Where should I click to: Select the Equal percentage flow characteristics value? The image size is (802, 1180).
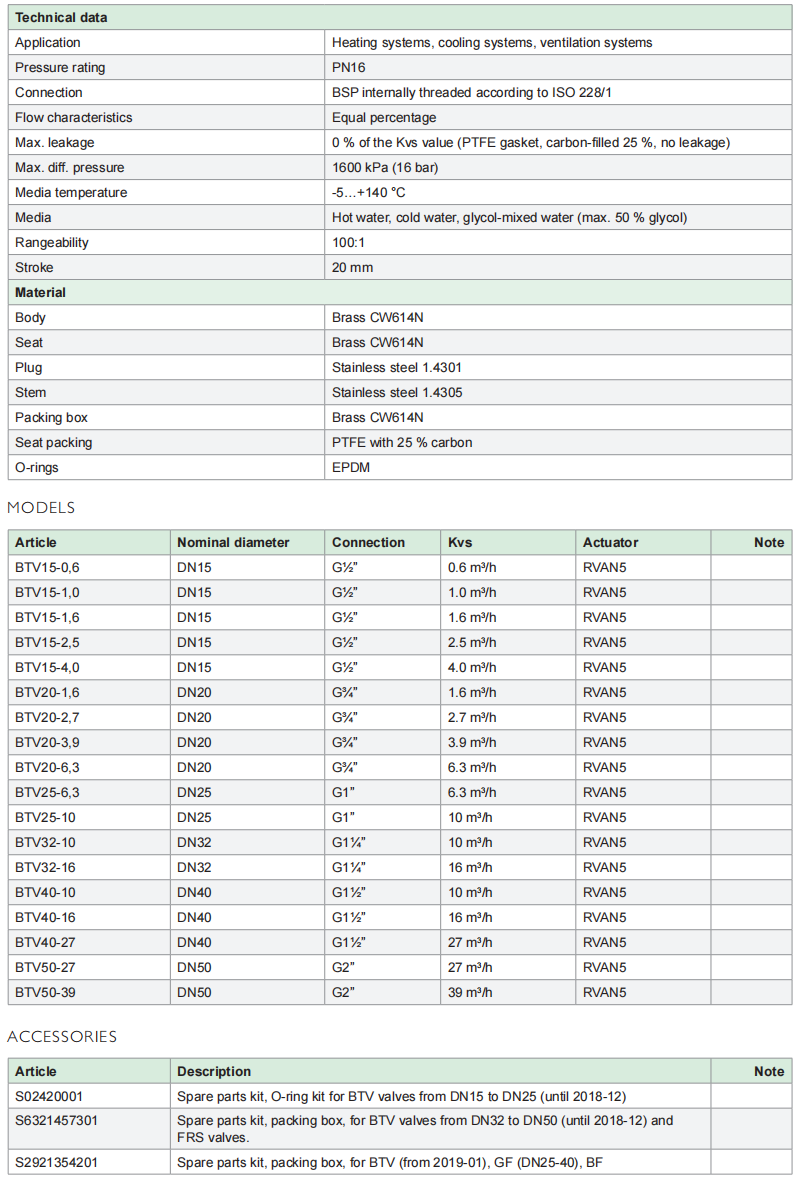tap(384, 118)
